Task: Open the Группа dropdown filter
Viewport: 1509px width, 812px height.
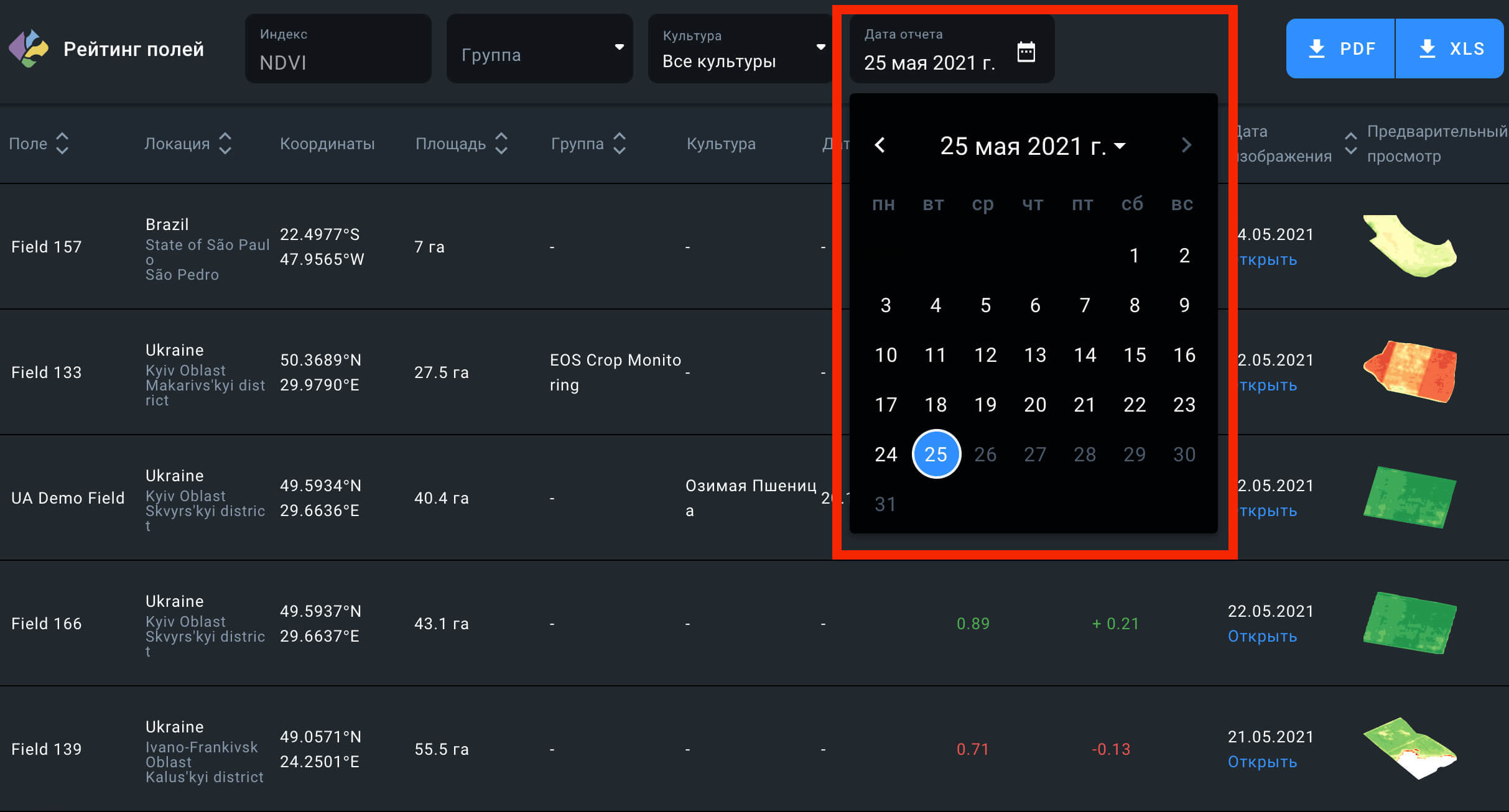Action: pos(539,48)
